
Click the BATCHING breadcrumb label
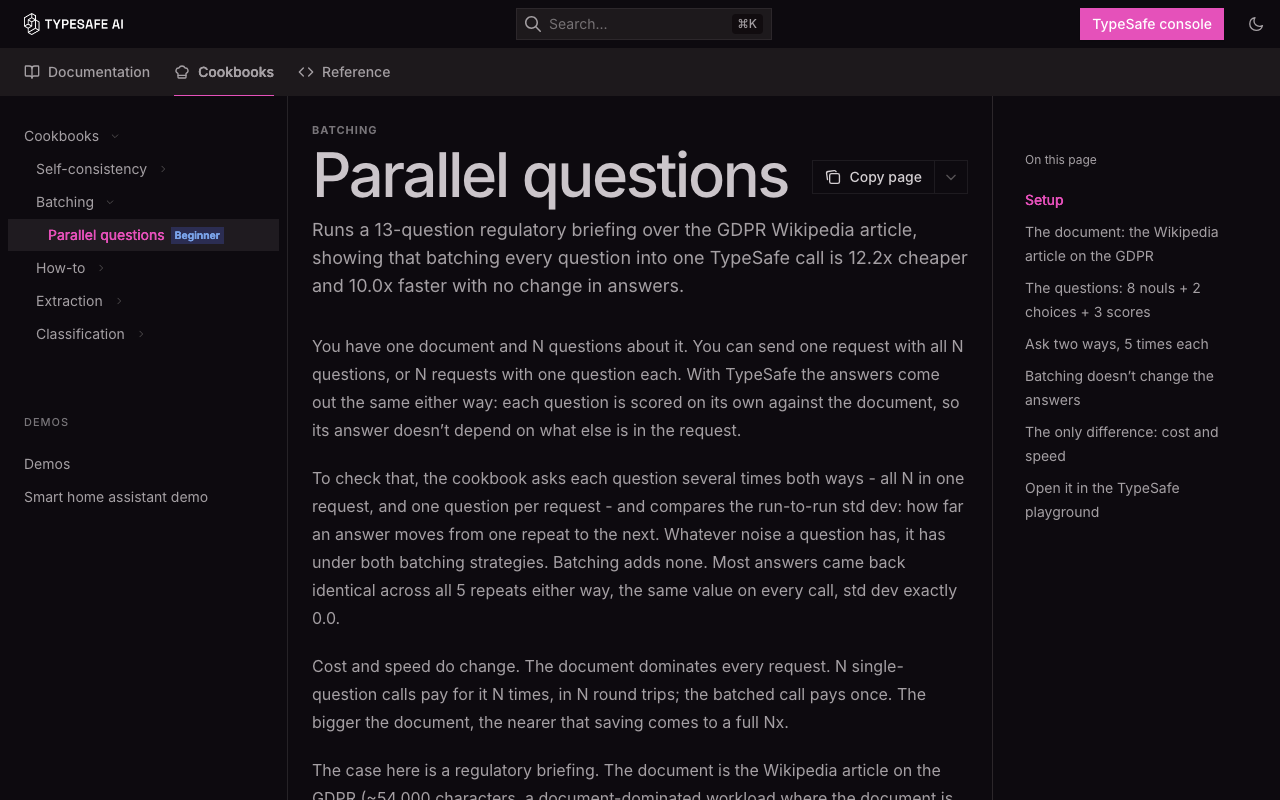[x=344, y=130]
